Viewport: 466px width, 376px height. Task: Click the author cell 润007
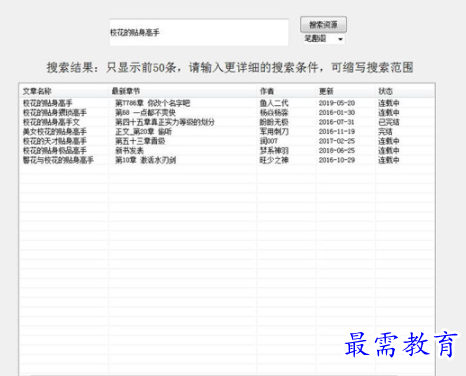click(268, 141)
